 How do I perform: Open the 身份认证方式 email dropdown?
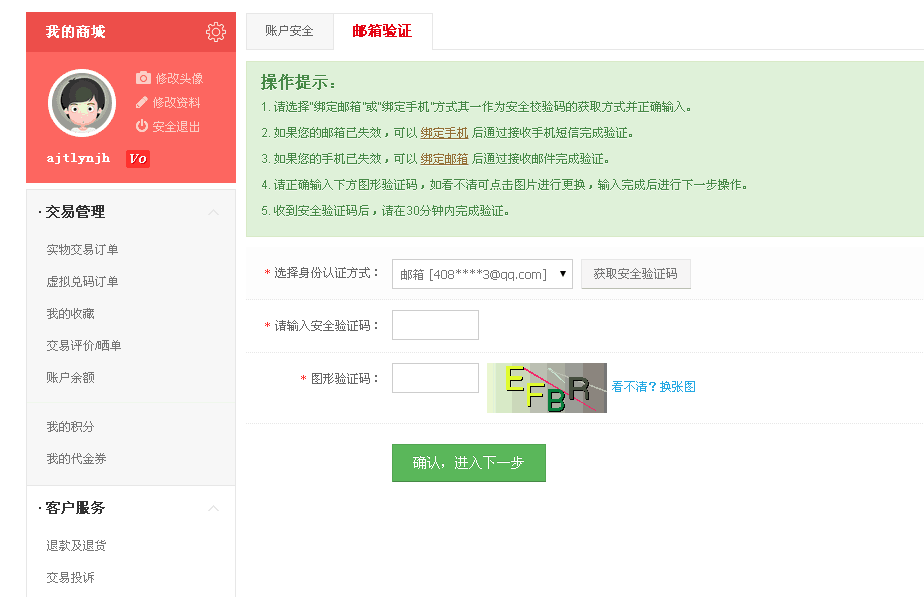(x=482, y=274)
